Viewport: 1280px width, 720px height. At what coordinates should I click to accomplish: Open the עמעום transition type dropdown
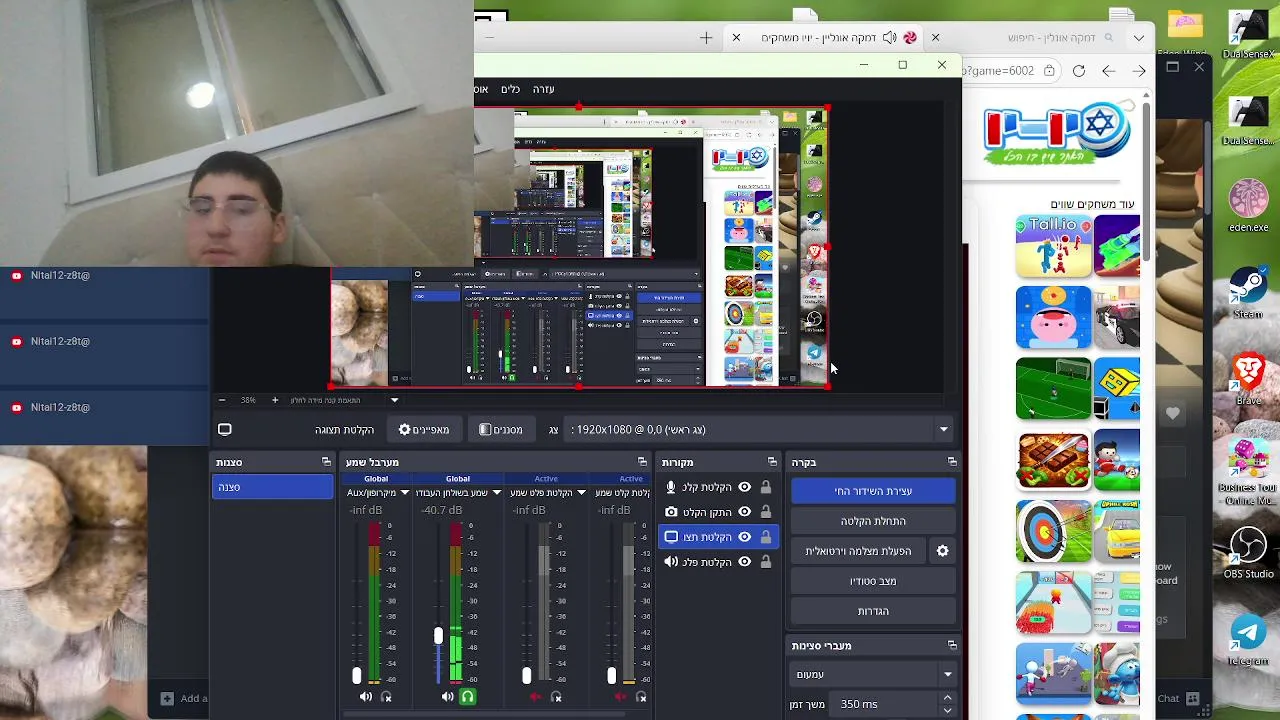coord(872,675)
